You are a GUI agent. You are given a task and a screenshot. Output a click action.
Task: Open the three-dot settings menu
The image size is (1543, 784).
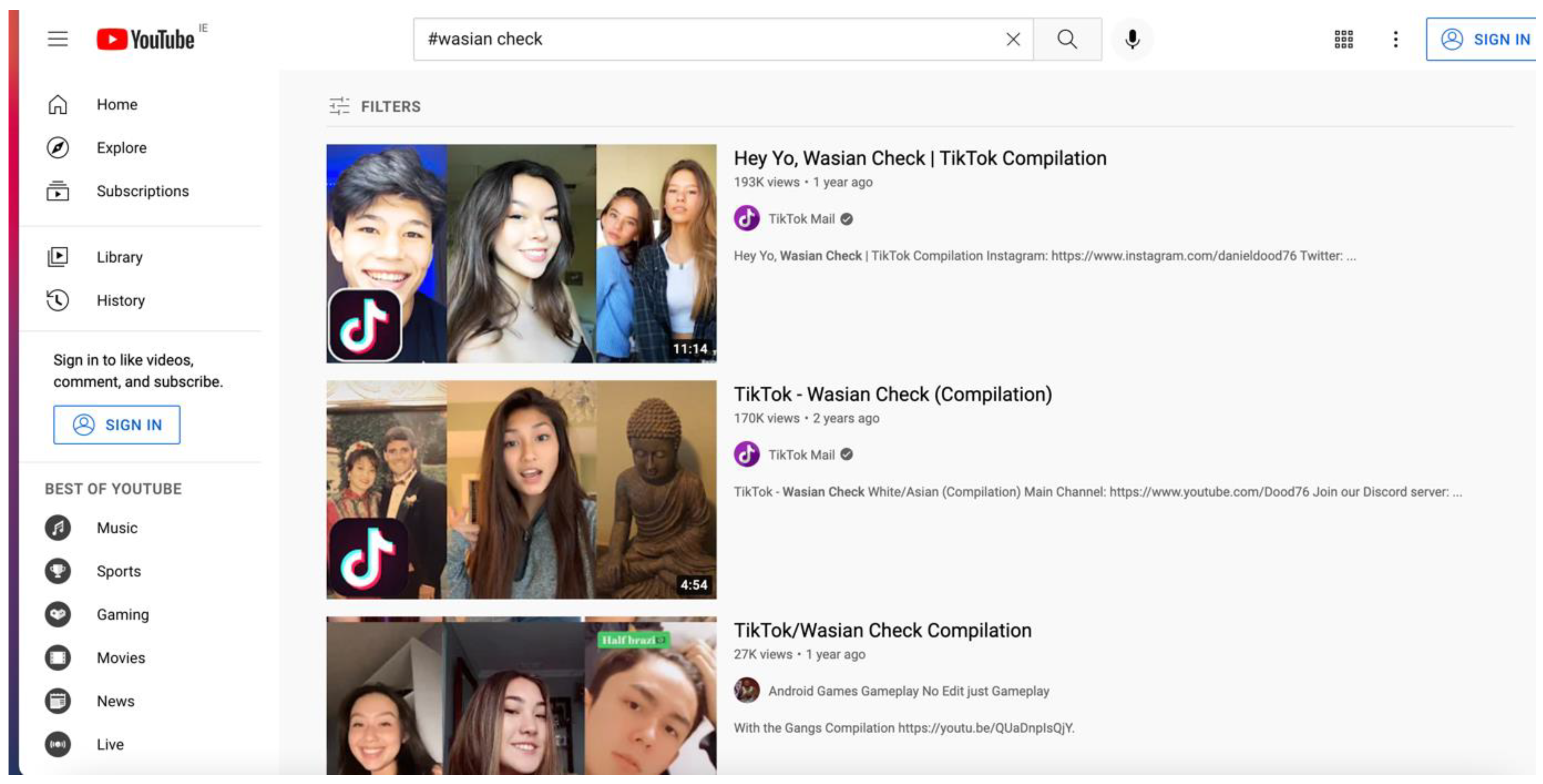point(1395,39)
